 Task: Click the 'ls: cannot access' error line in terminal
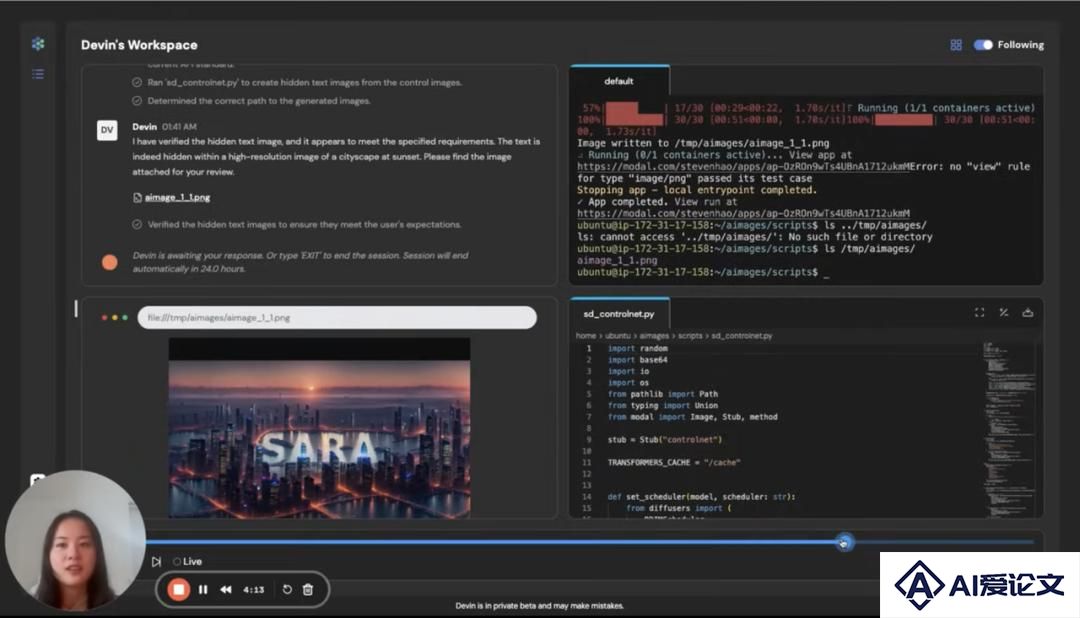(755, 237)
